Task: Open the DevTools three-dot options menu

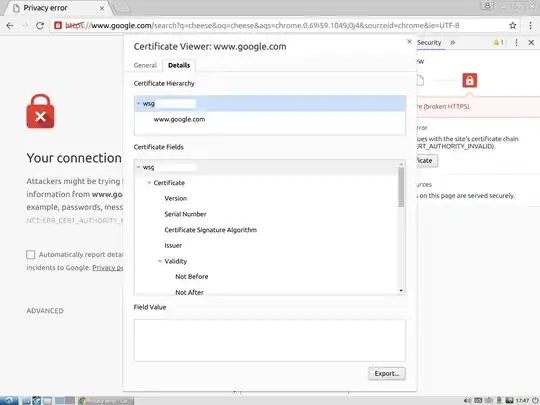Action: click(516, 42)
